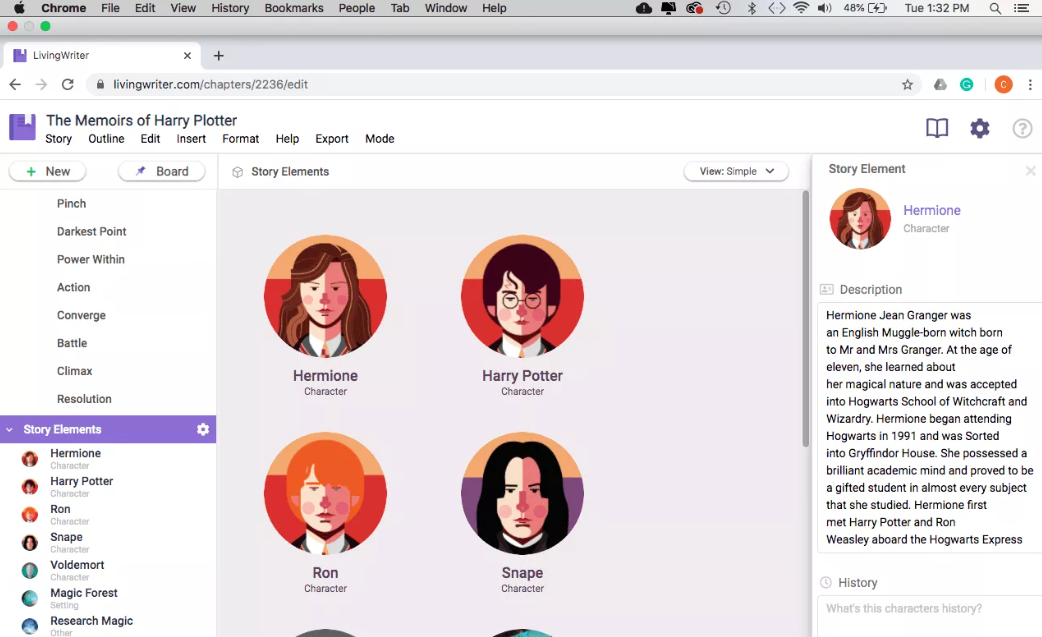Screen dimensions: 1042x637
Task: Switch to the Outline tab
Action: [106, 139]
